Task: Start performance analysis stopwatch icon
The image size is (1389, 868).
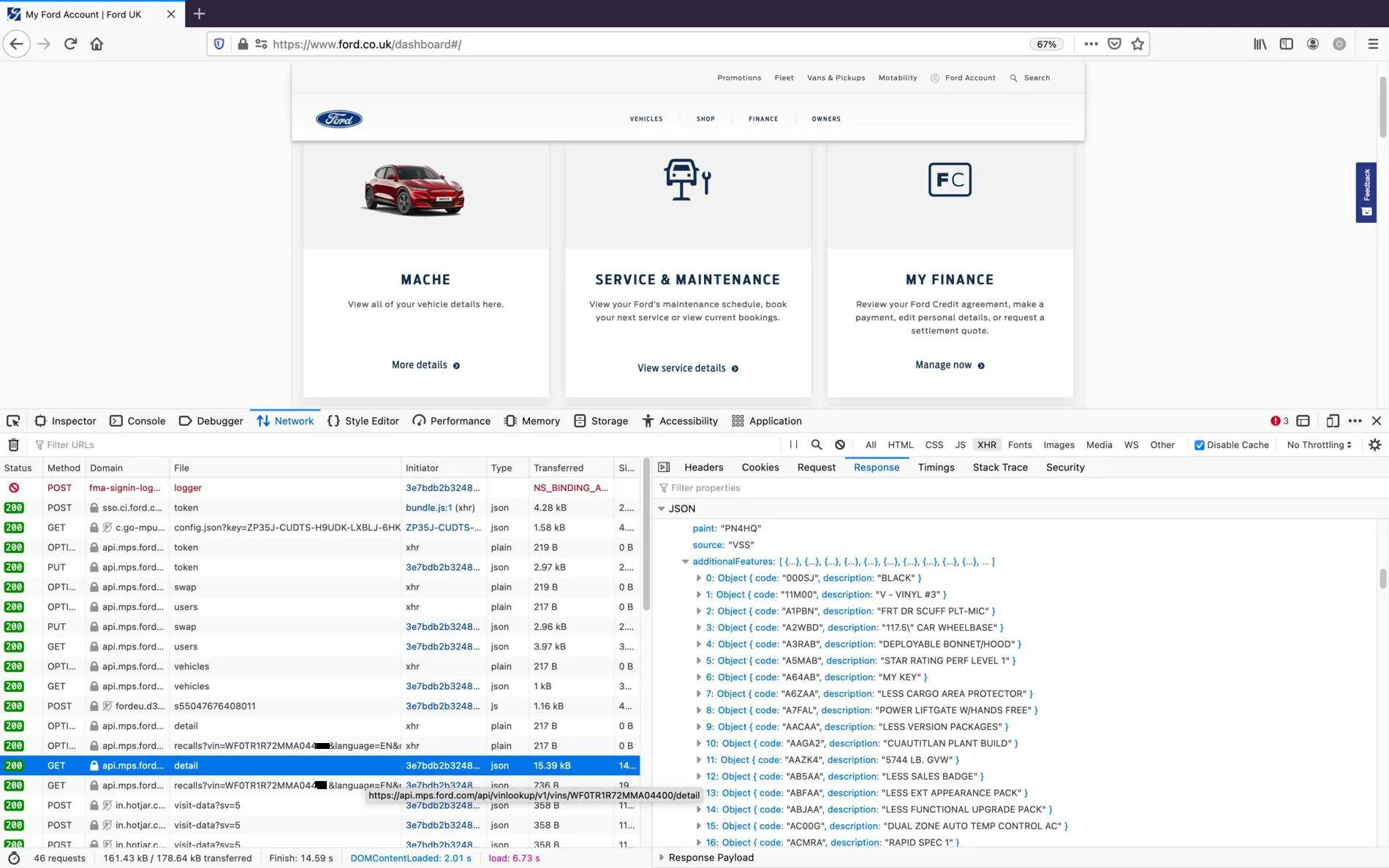Action: pyautogui.click(x=13, y=858)
